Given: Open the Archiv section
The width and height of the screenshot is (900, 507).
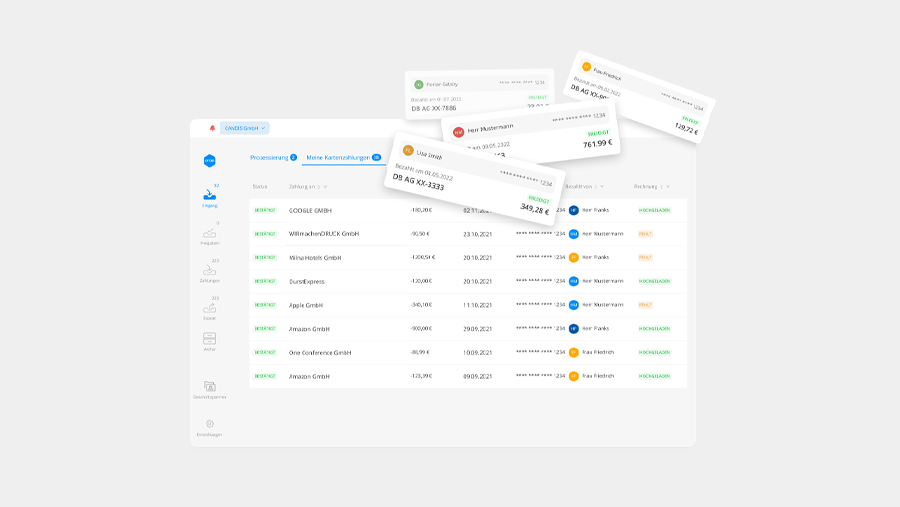Looking at the screenshot, I should tap(209, 340).
